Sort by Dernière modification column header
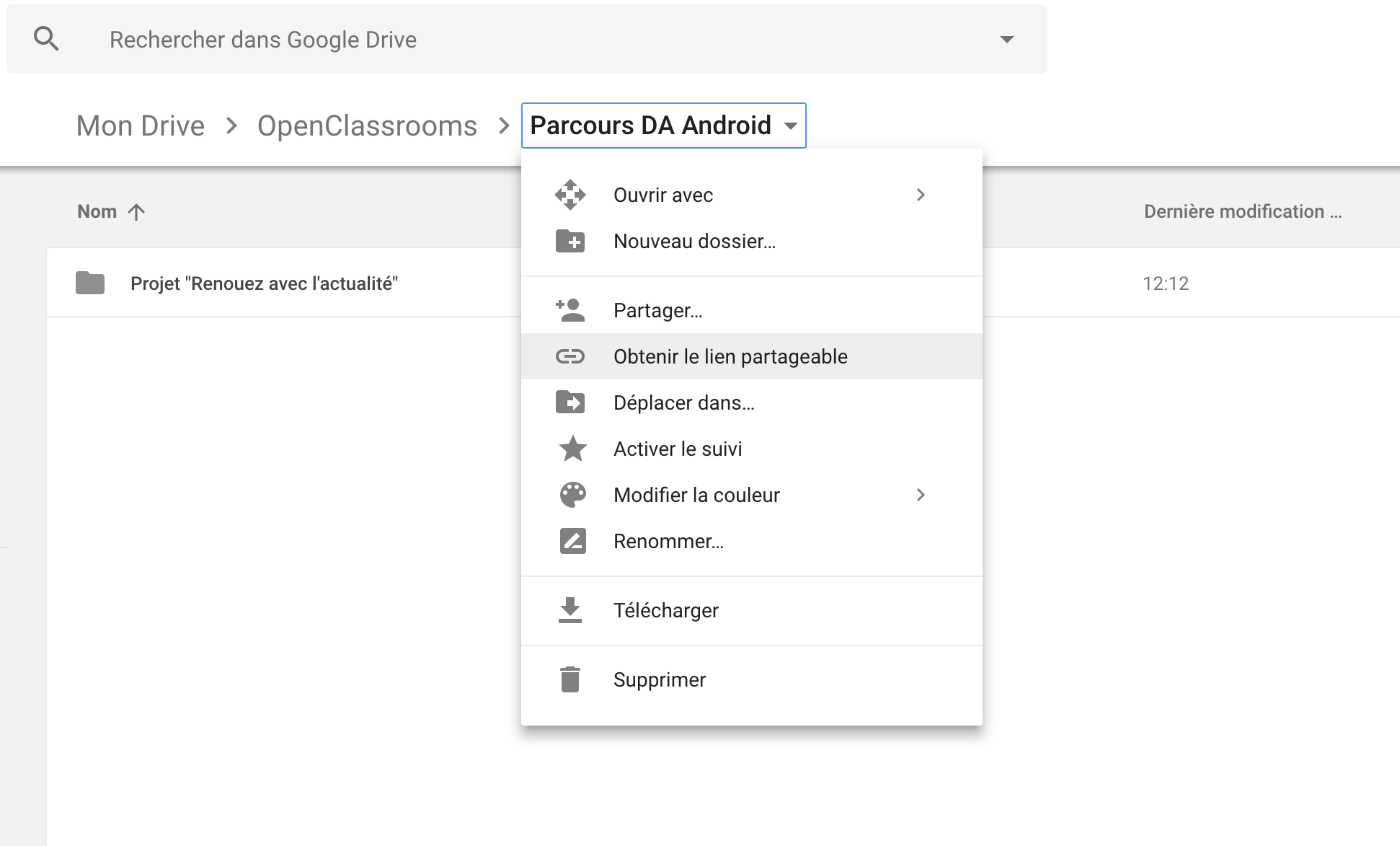1400x846 pixels. pyautogui.click(x=1242, y=211)
